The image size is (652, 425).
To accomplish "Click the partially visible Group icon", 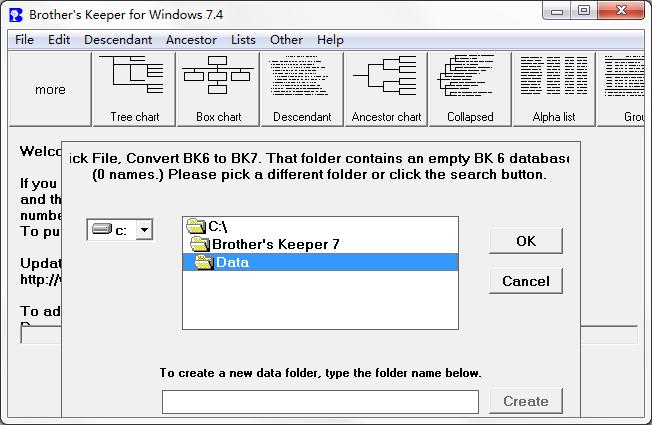I will point(626,89).
